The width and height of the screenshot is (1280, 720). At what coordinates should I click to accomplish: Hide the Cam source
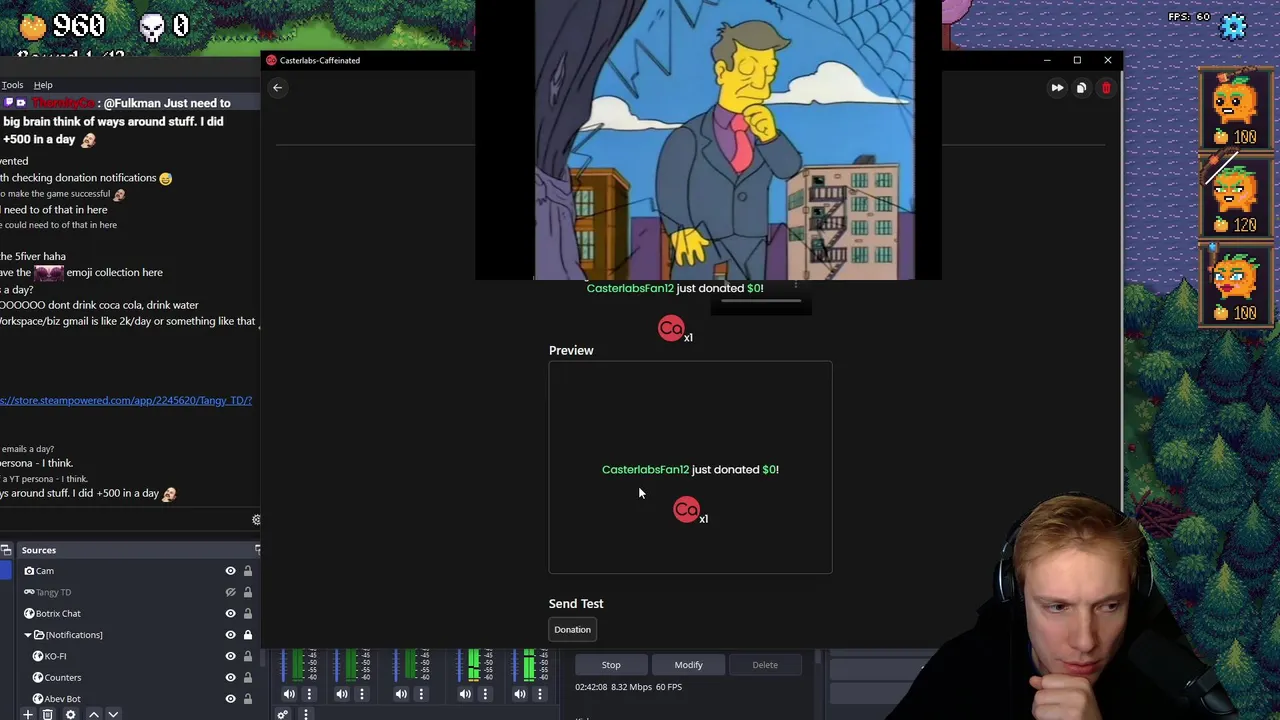click(x=230, y=571)
